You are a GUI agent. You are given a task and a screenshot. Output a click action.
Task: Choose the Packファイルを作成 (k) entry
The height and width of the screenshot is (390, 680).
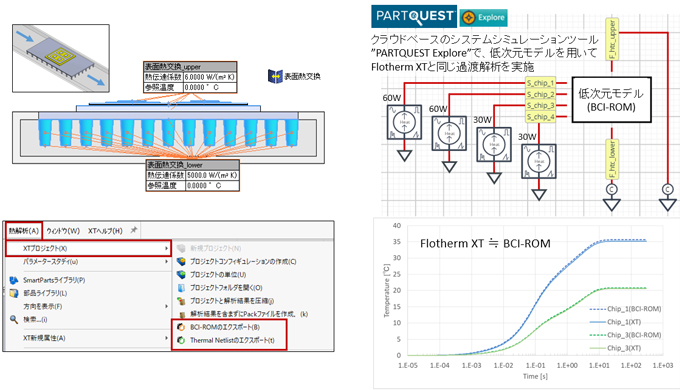tap(249, 314)
